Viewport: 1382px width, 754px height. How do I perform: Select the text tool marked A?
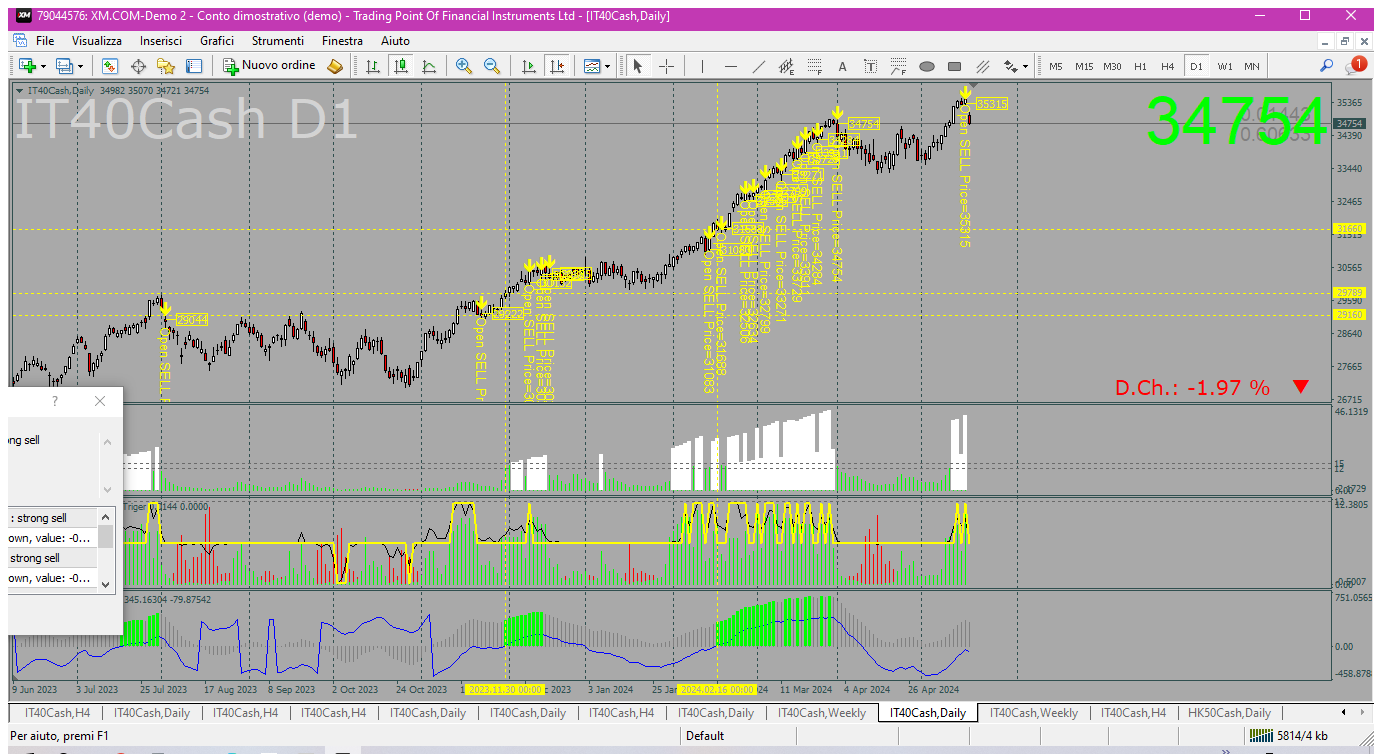click(x=842, y=66)
